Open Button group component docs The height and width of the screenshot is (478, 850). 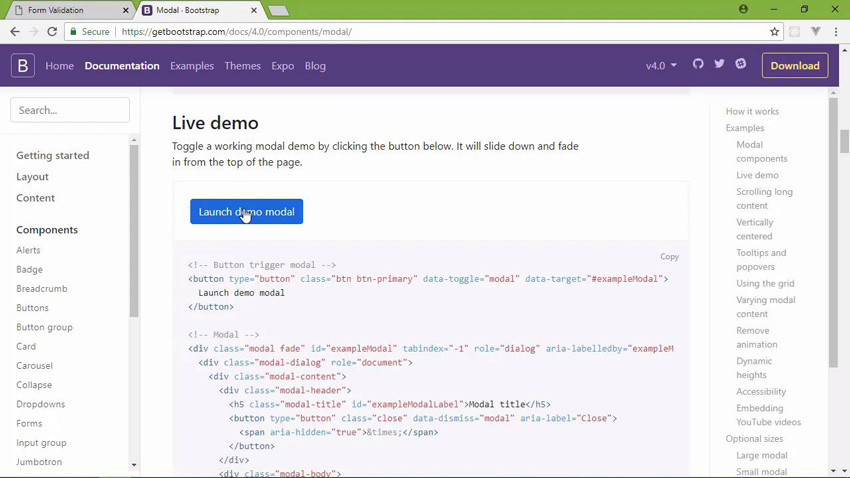pyautogui.click(x=44, y=327)
